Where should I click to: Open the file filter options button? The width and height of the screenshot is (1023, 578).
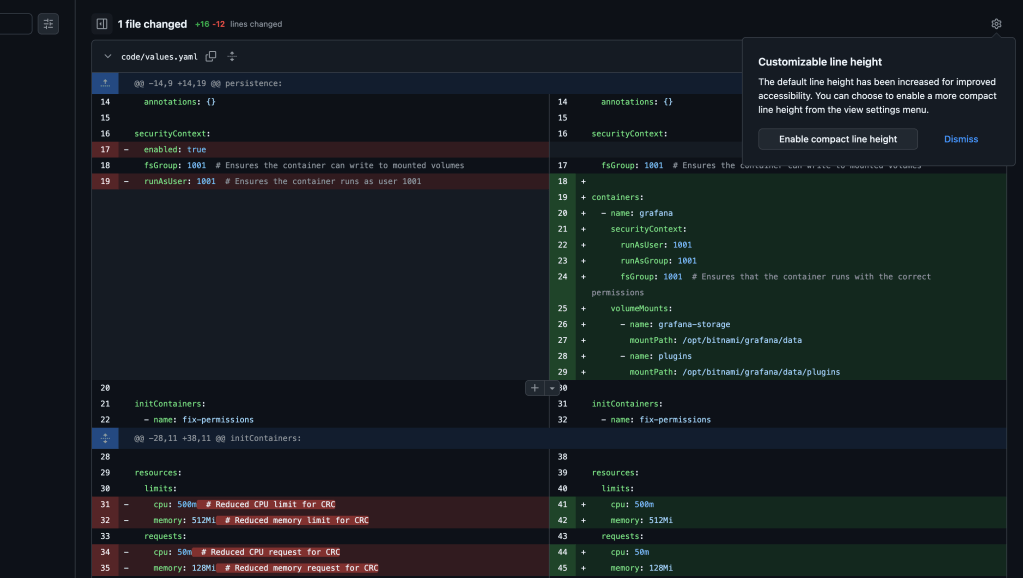tap(48, 24)
